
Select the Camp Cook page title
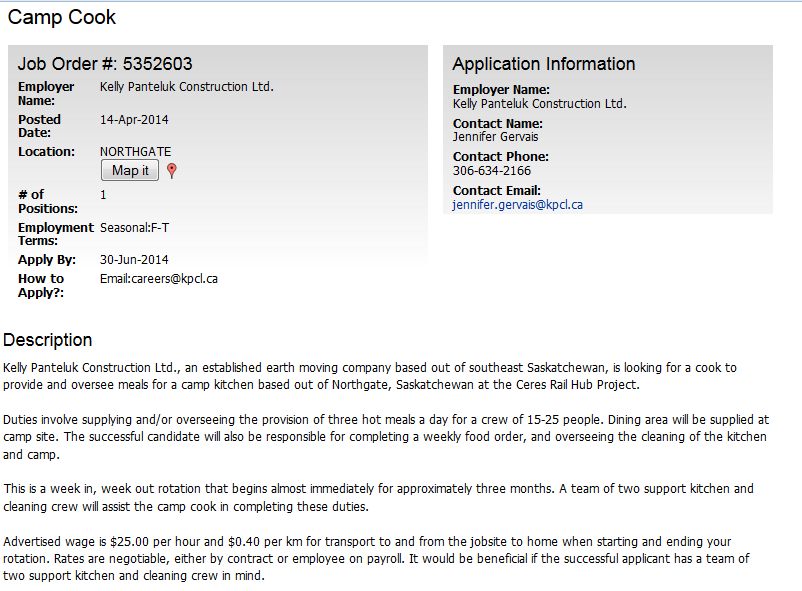pyautogui.click(x=62, y=17)
